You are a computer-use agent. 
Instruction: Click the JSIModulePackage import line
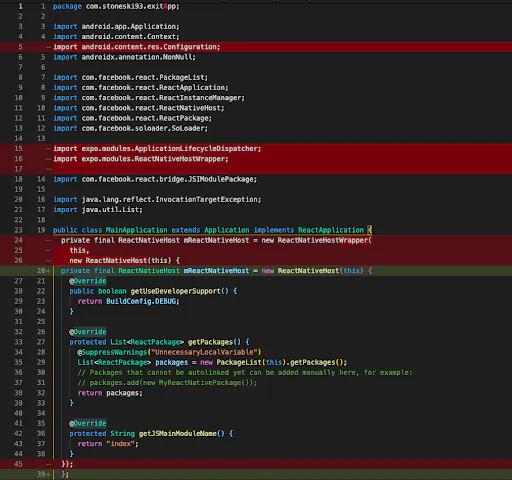click(x=155, y=179)
